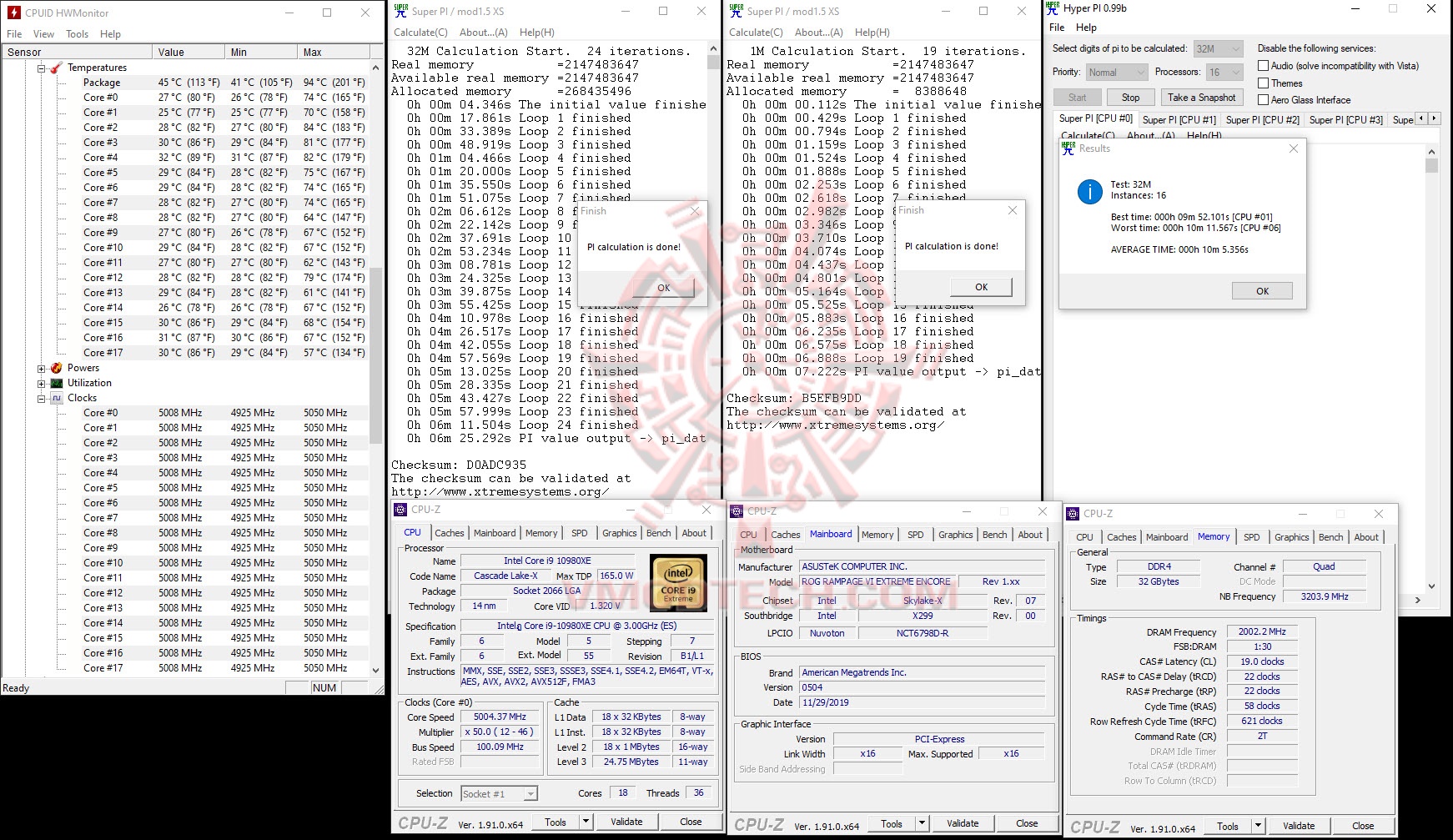
Task: Click the ROG RAMPAGE VI EXTREME ENCORE model field
Action: click(x=876, y=582)
